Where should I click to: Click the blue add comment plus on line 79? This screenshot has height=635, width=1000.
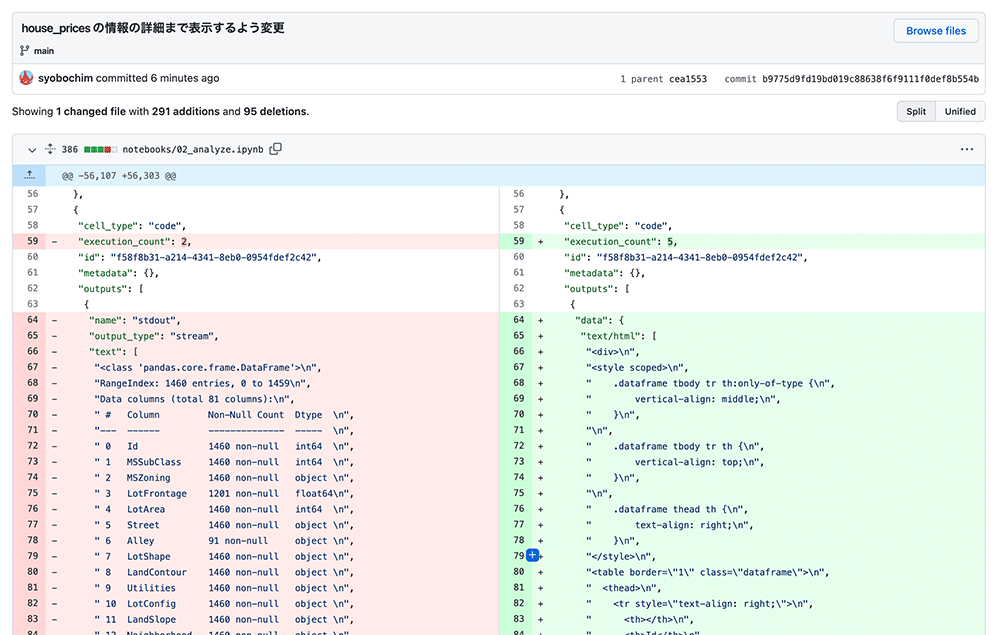(x=533, y=555)
